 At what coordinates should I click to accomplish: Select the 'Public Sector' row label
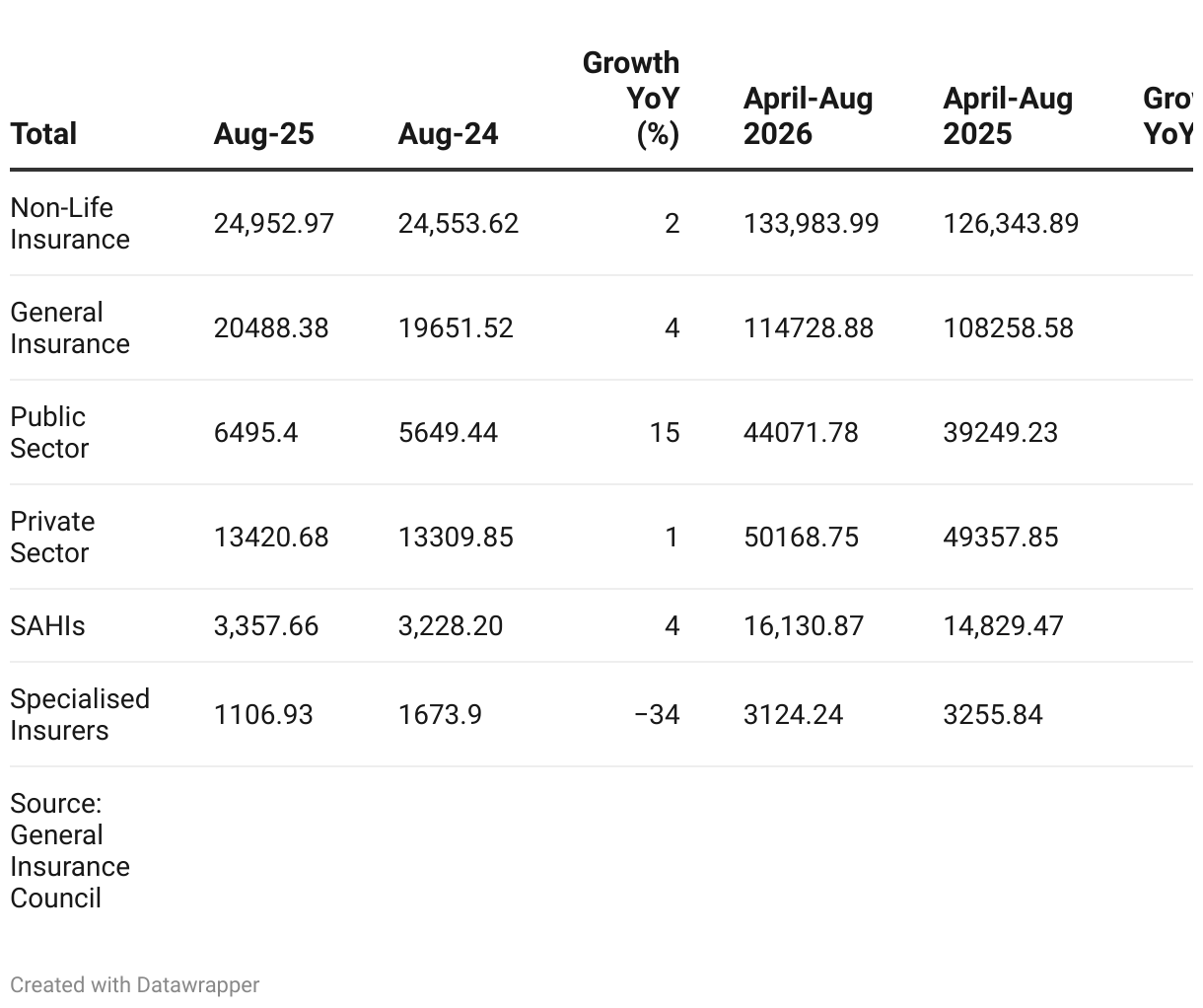tap(49, 433)
